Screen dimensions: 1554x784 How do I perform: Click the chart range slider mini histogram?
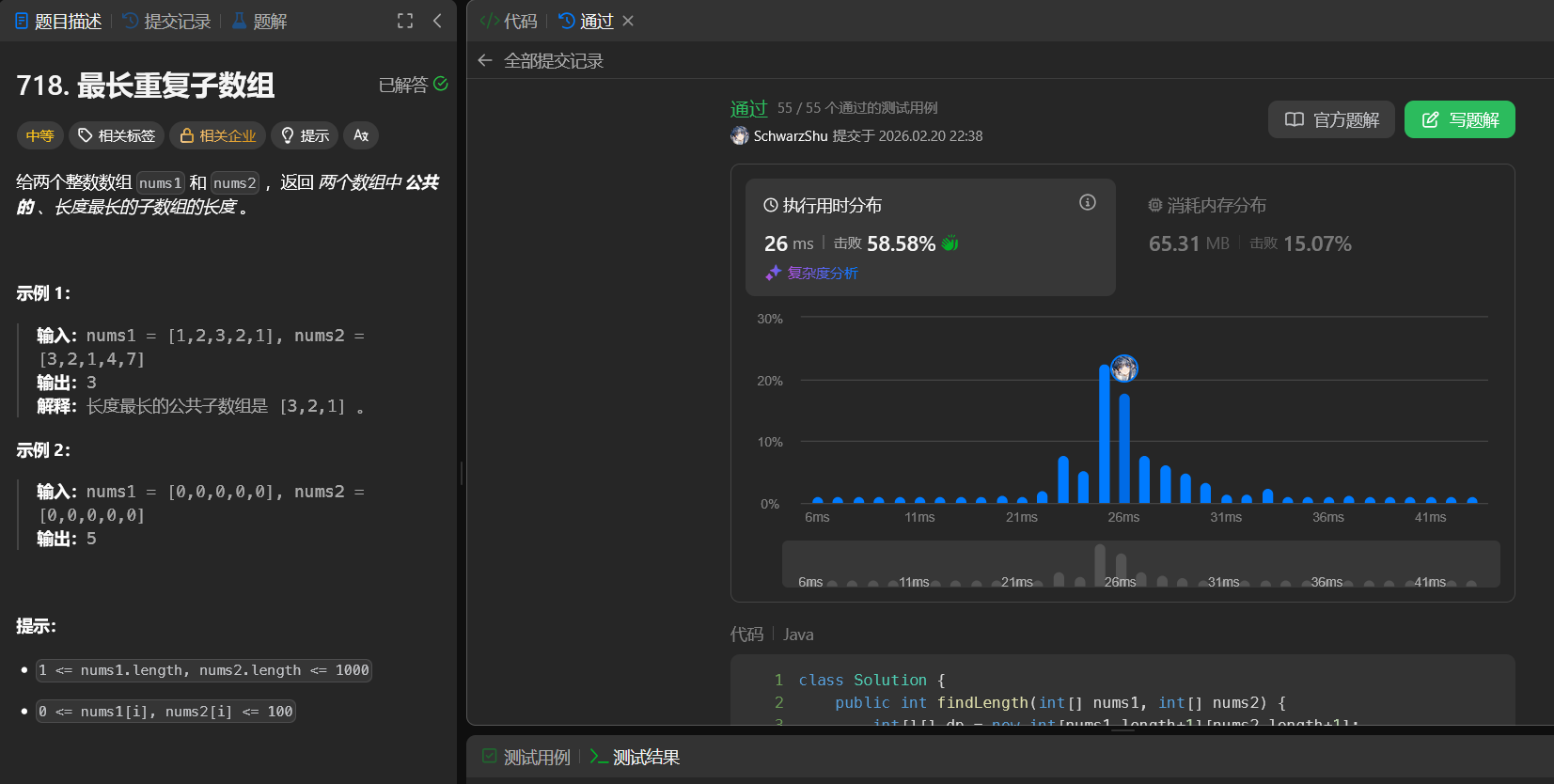[x=1140, y=564]
